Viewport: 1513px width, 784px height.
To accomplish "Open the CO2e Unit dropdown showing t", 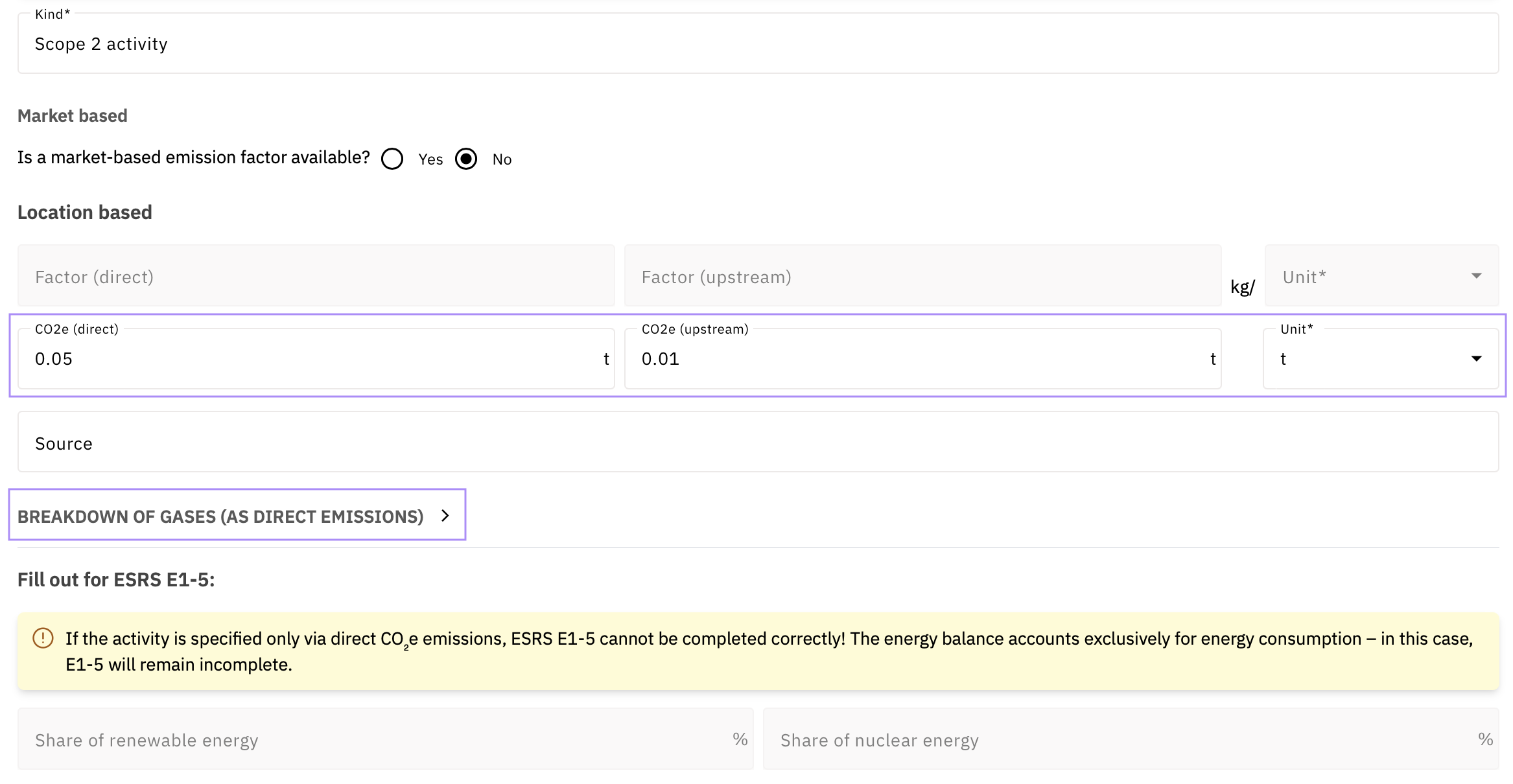I will [x=1368, y=359].
